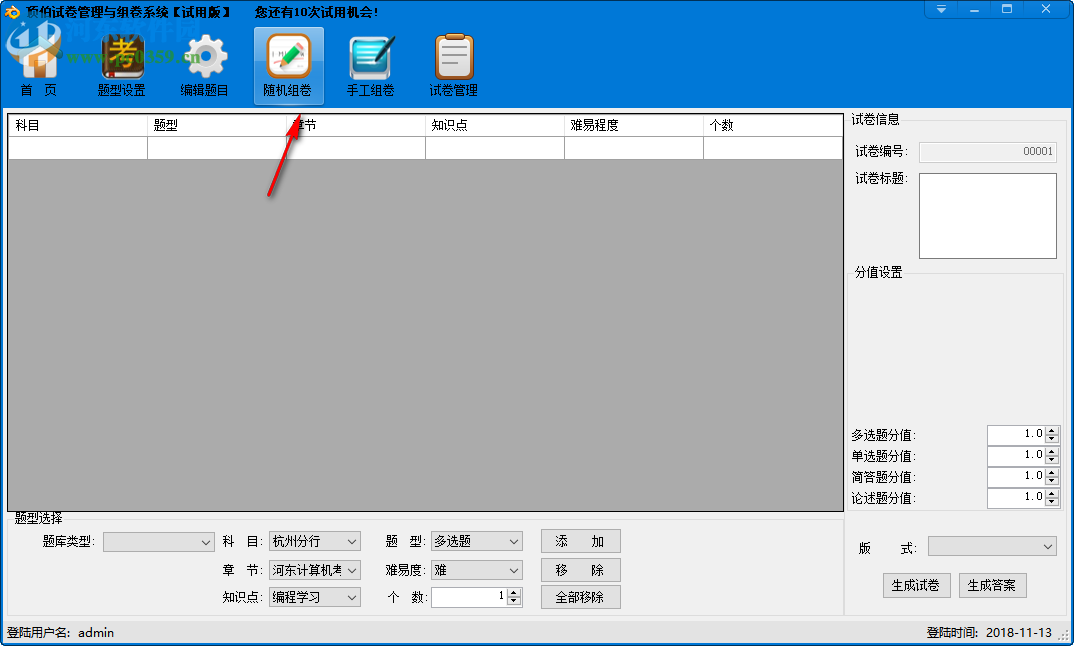Click the 添加 add button
The height and width of the screenshot is (646, 1074).
(581, 541)
